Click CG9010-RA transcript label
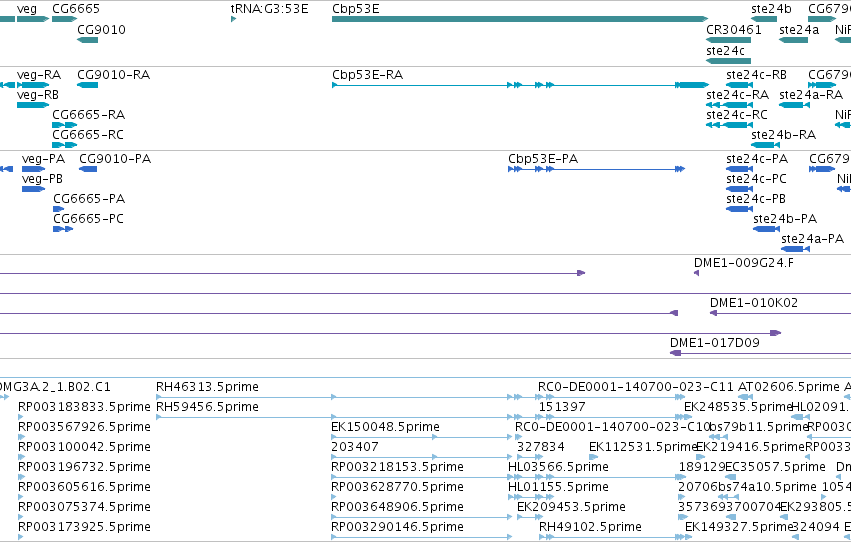The image size is (851, 542). pyautogui.click(x=113, y=74)
